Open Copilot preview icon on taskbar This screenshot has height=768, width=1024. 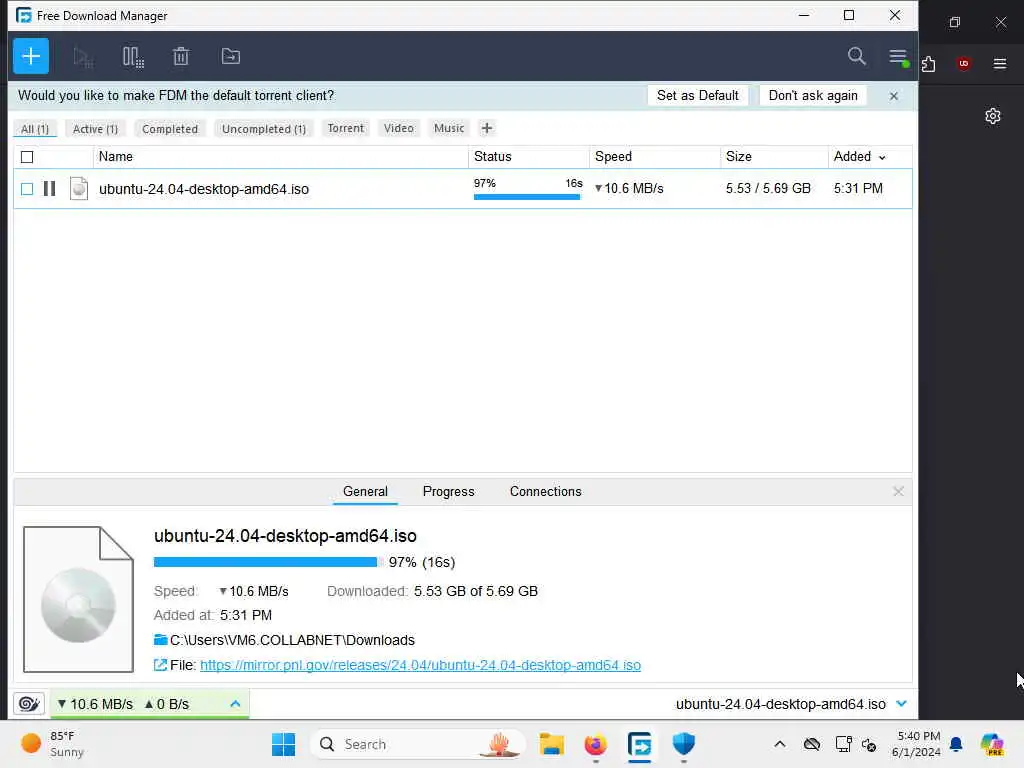click(x=992, y=744)
